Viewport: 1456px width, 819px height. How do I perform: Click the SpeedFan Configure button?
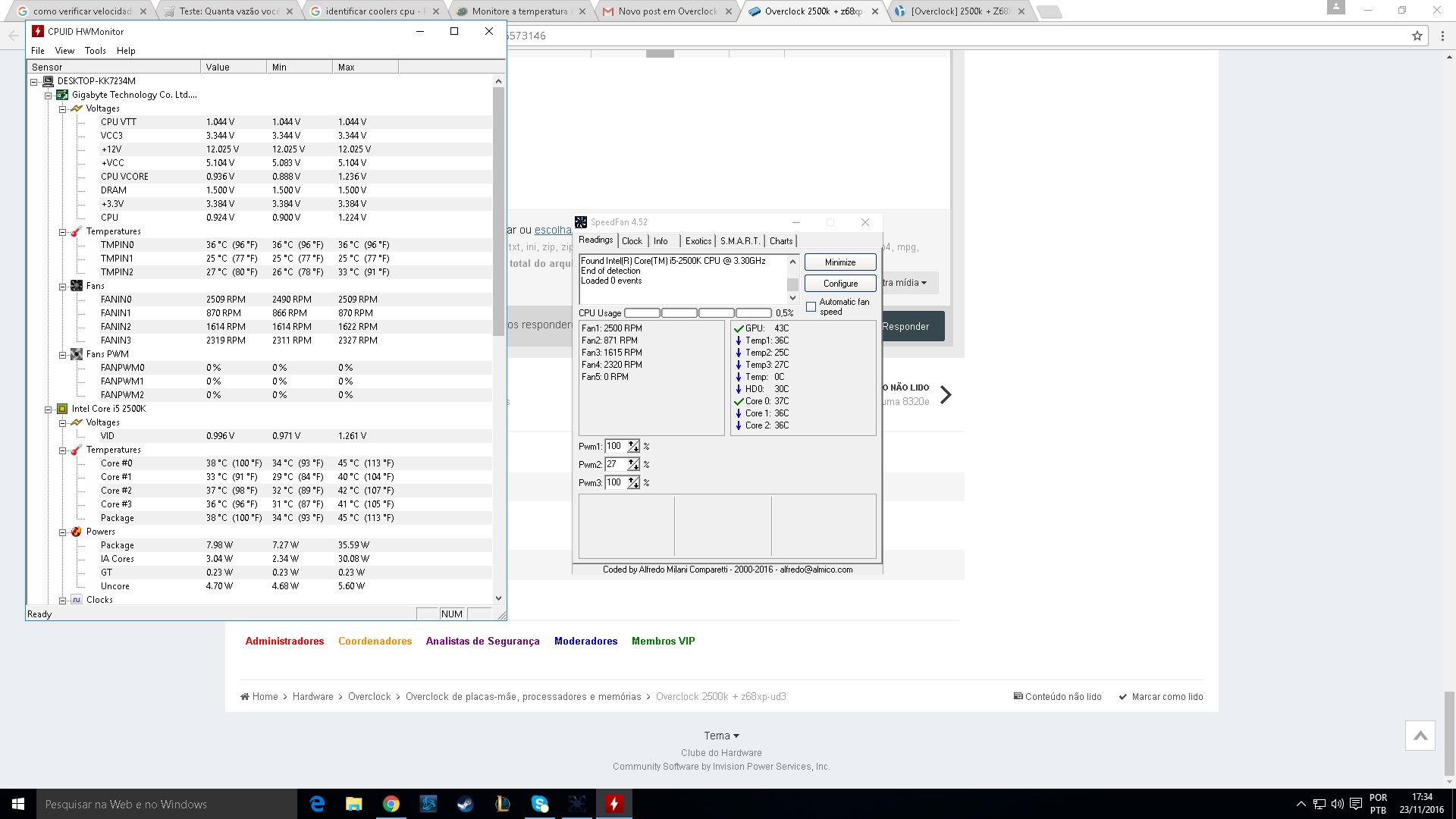[x=840, y=284]
